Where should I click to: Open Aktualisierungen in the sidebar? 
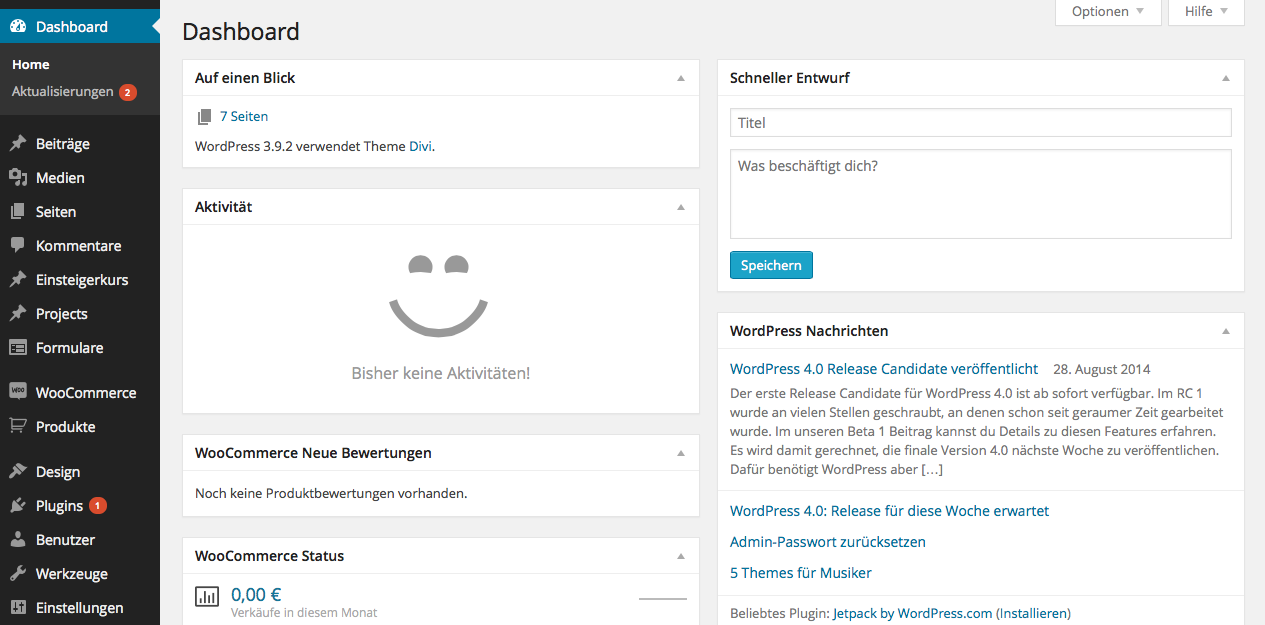point(63,92)
